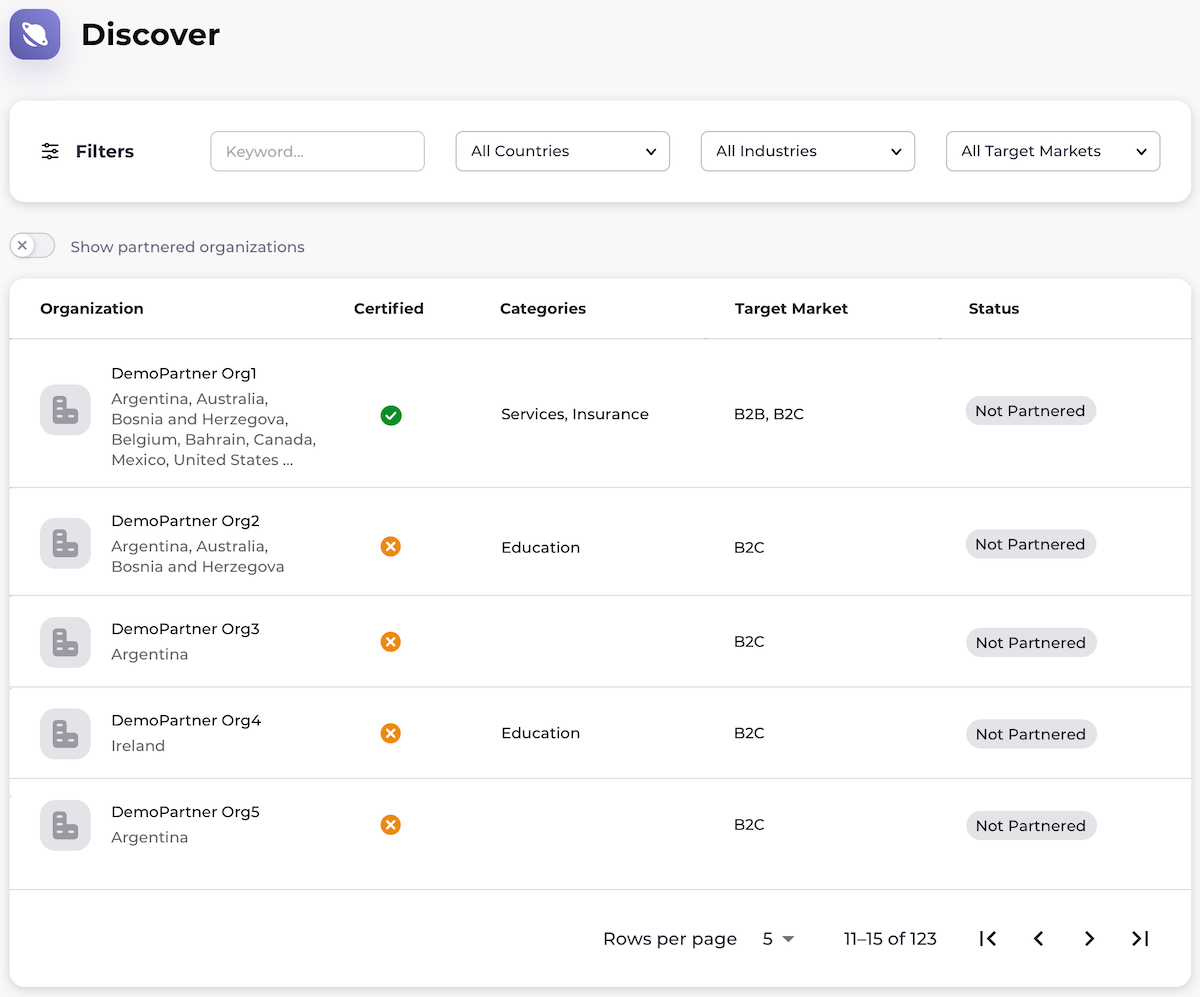The height and width of the screenshot is (997, 1200).
Task: Open DemoPartner Org2 organization name
Action: (185, 520)
